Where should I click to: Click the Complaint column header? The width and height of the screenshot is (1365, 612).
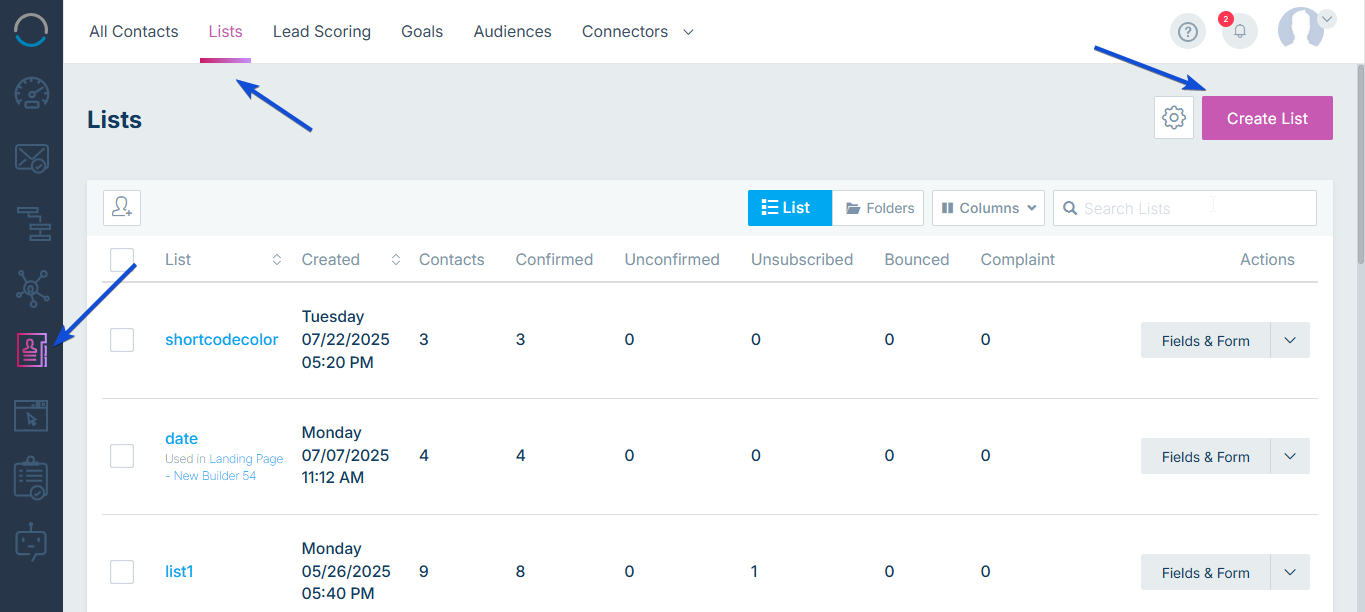[x=1018, y=259]
